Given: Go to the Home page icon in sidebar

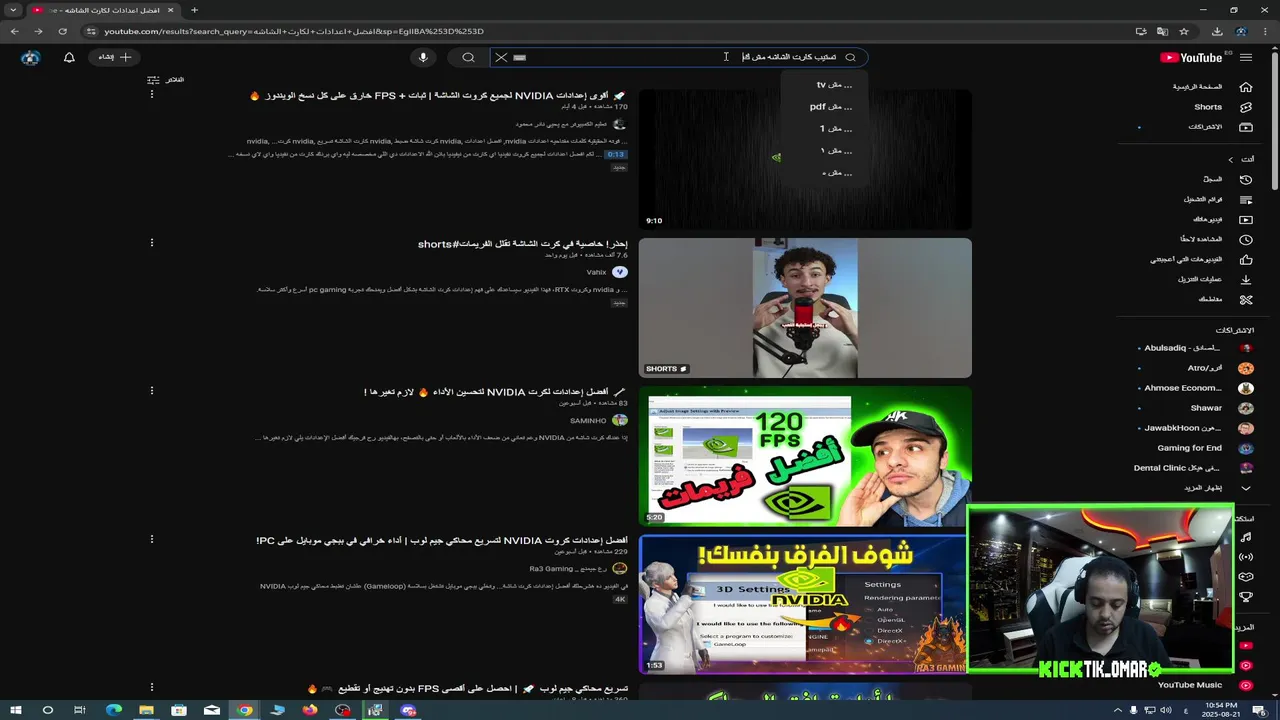Looking at the screenshot, I should [1245, 87].
